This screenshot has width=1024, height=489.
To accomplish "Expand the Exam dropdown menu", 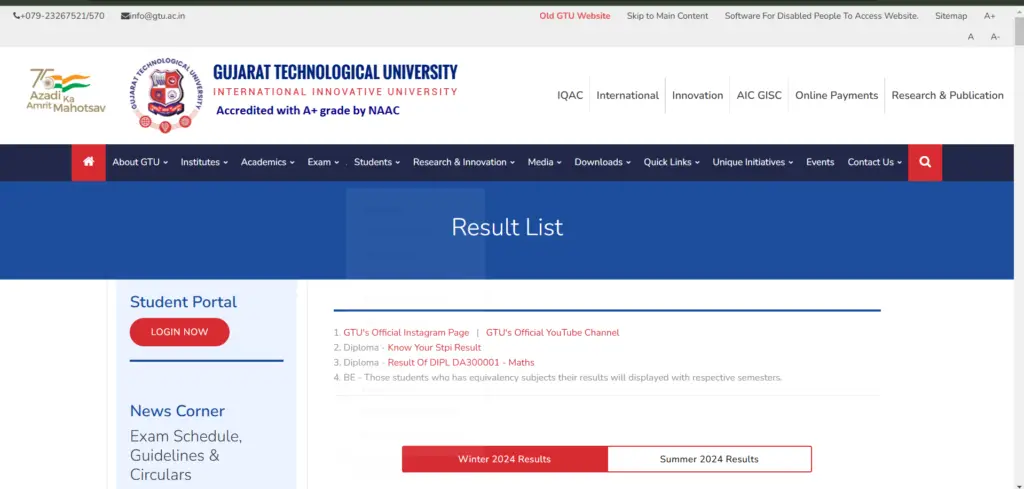I will [323, 162].
